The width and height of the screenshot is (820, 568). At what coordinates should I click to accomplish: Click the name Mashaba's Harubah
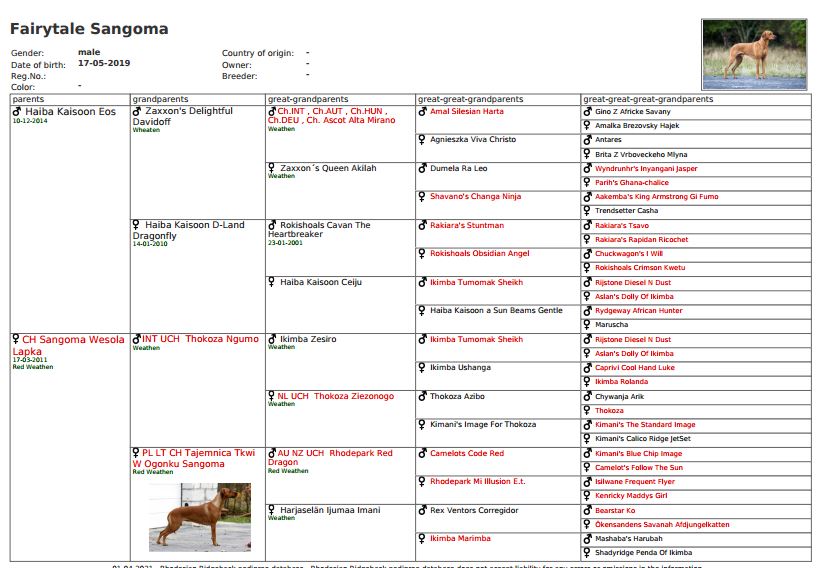(629, 539)
